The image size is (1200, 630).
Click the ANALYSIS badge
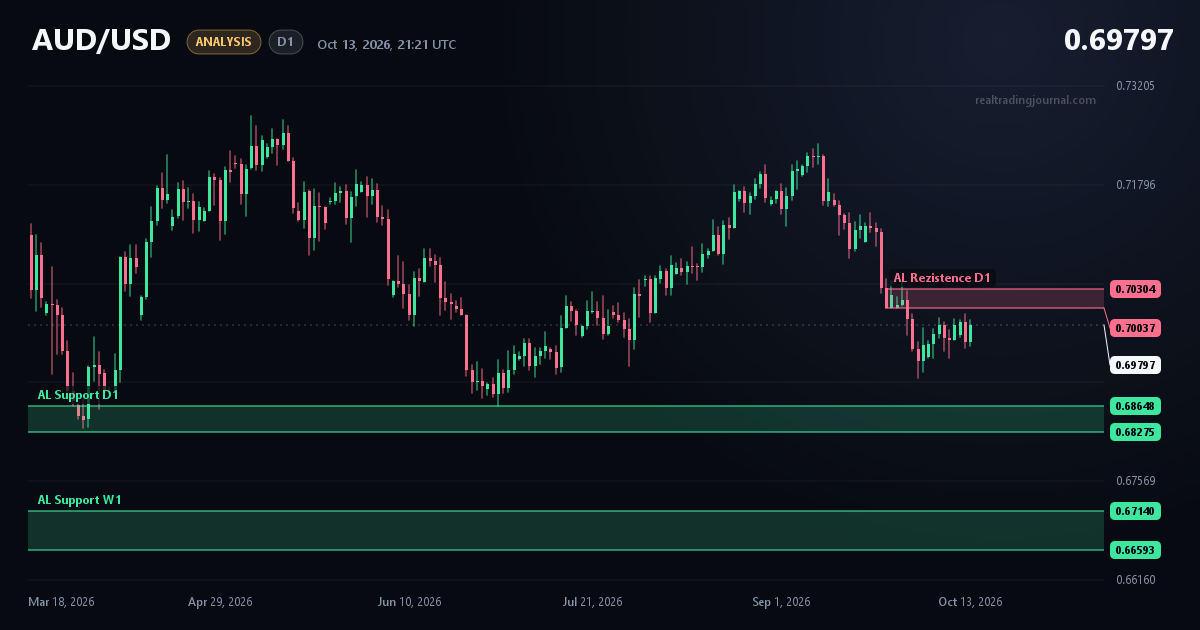(223, 42)
